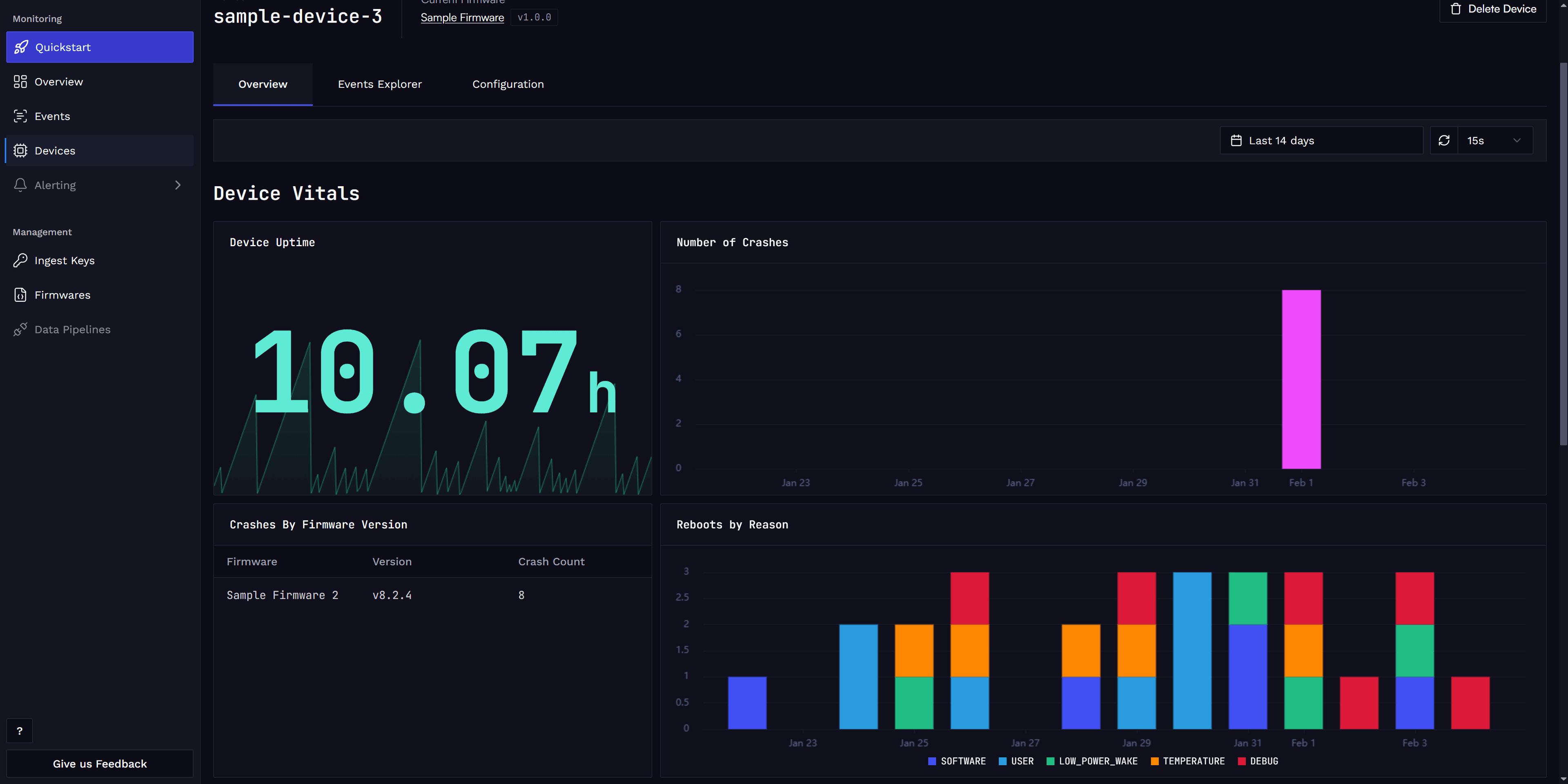Switch to the Events Explorer tab
1568x784 pixels.
pos(379,84)
